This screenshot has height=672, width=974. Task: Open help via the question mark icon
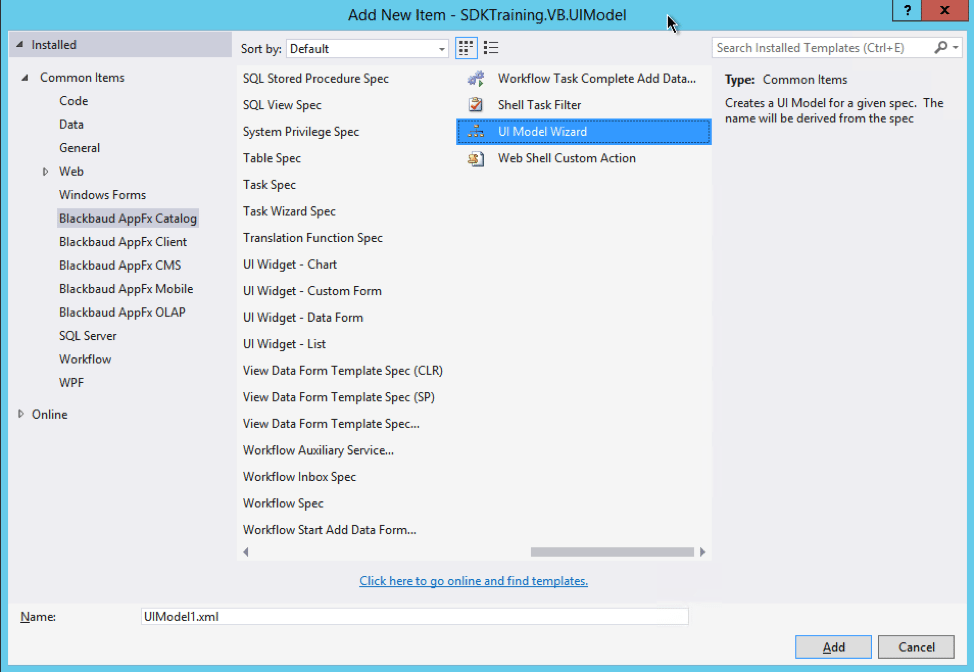coord(905,11)
